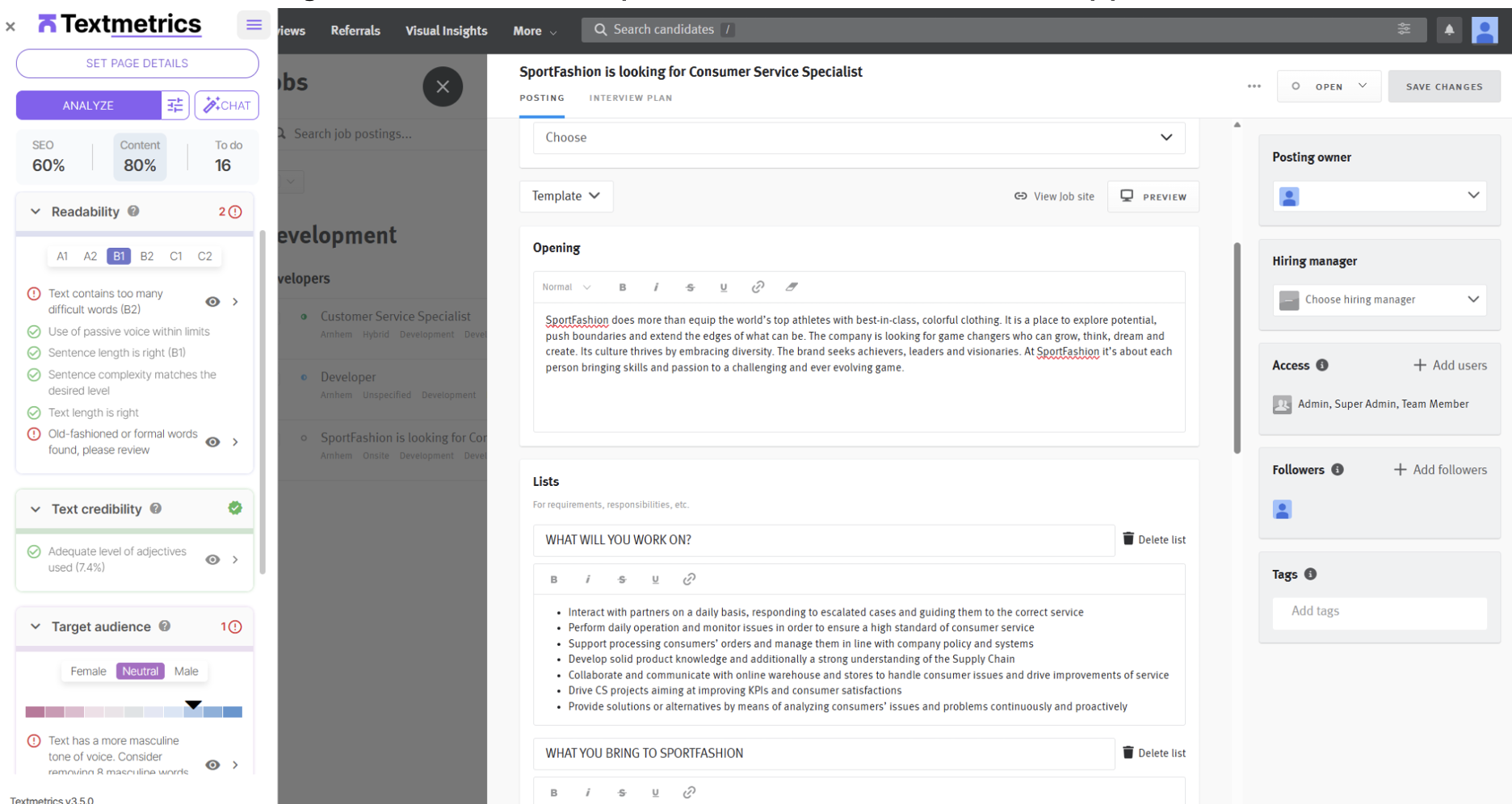Apply underline in Opening editor
The width and height of the screenshot is (1512, 804).
pyautogui.click(x=724, y=287)
